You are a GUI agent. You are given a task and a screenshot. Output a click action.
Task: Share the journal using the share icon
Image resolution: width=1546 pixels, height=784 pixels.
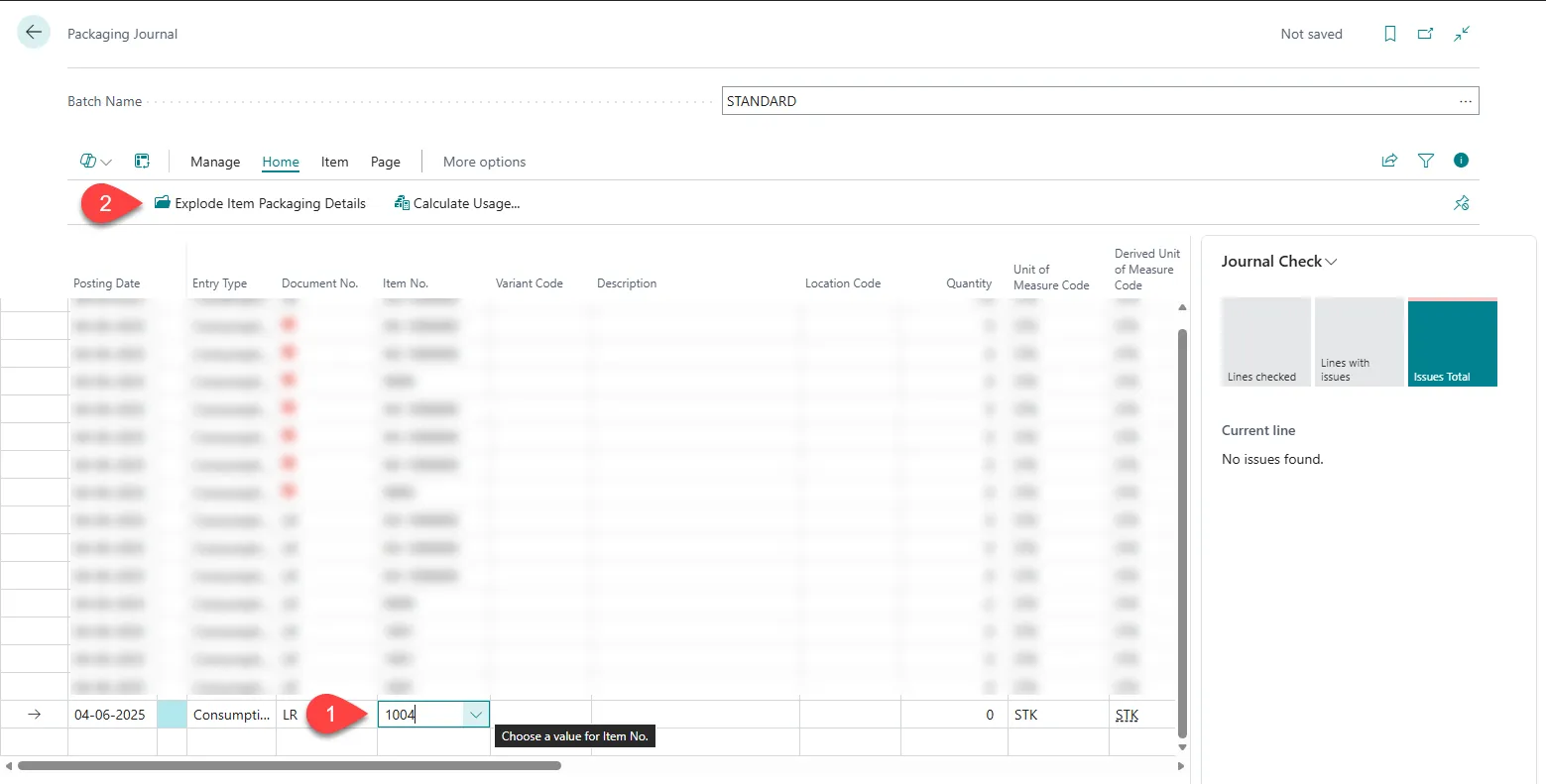point(1389,161)
